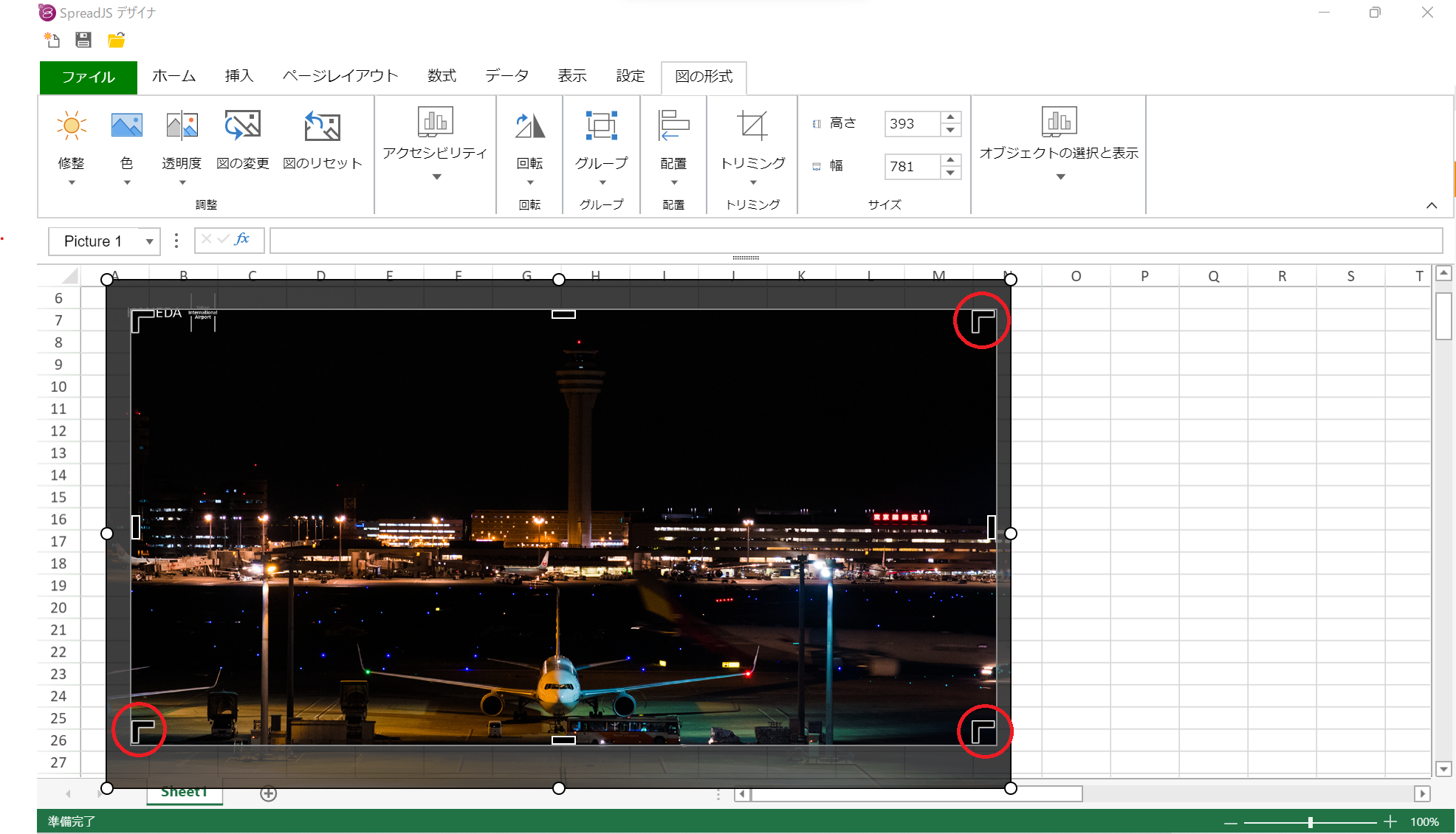This screenshot has width=1456, height=834.
Task: Click the オブジェクトの選択と表示 icon
Action: [x=1060, y=122]
